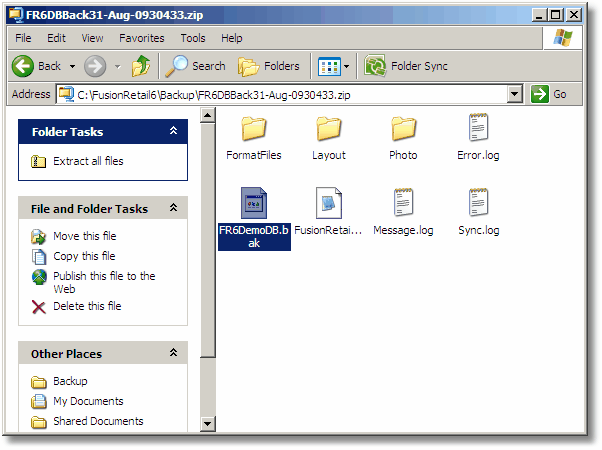
Task: Open the Help menu
Action: coord(232,38)
